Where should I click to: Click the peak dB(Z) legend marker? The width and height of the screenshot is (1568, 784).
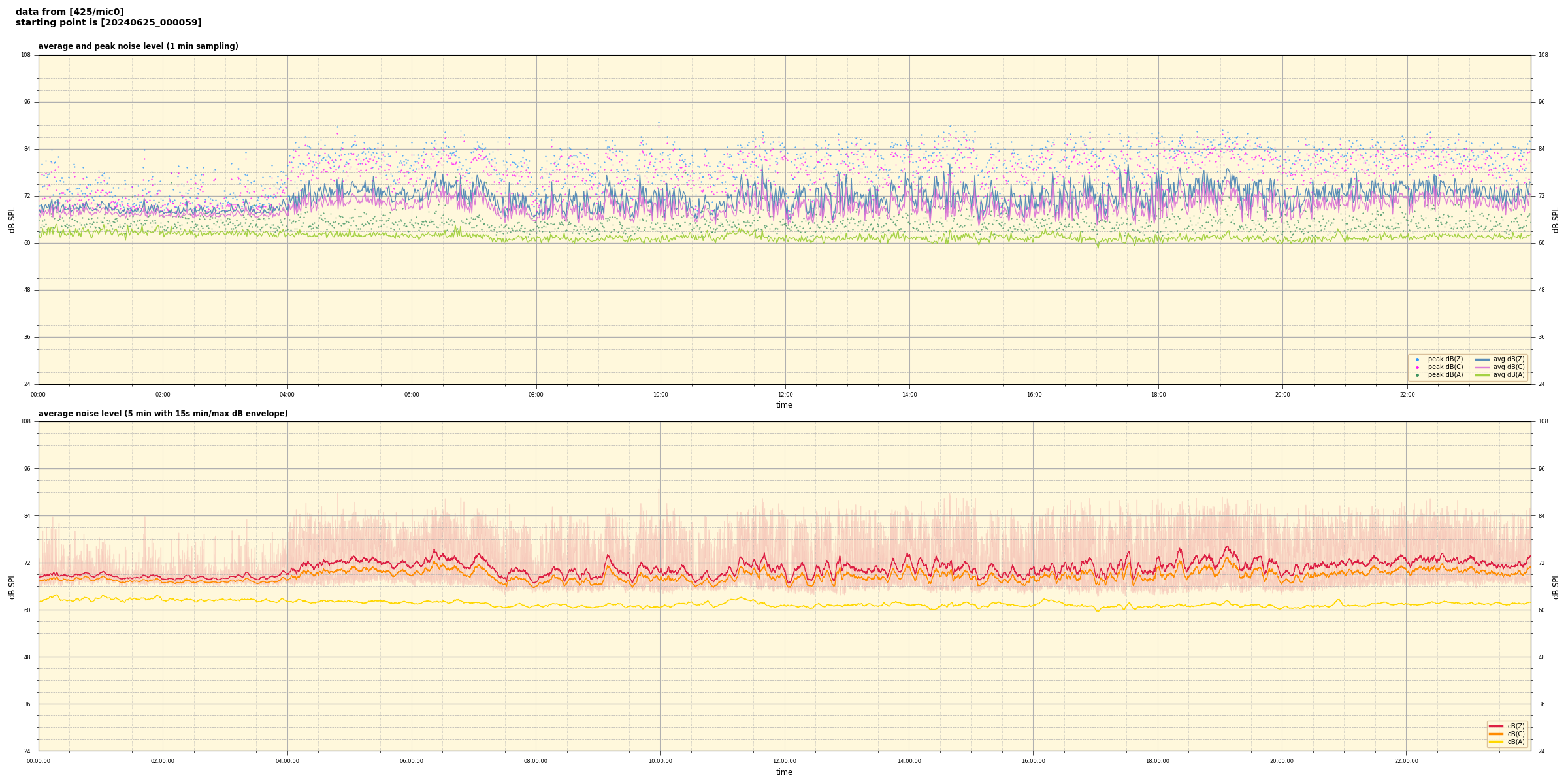(x=1417, y=359)
